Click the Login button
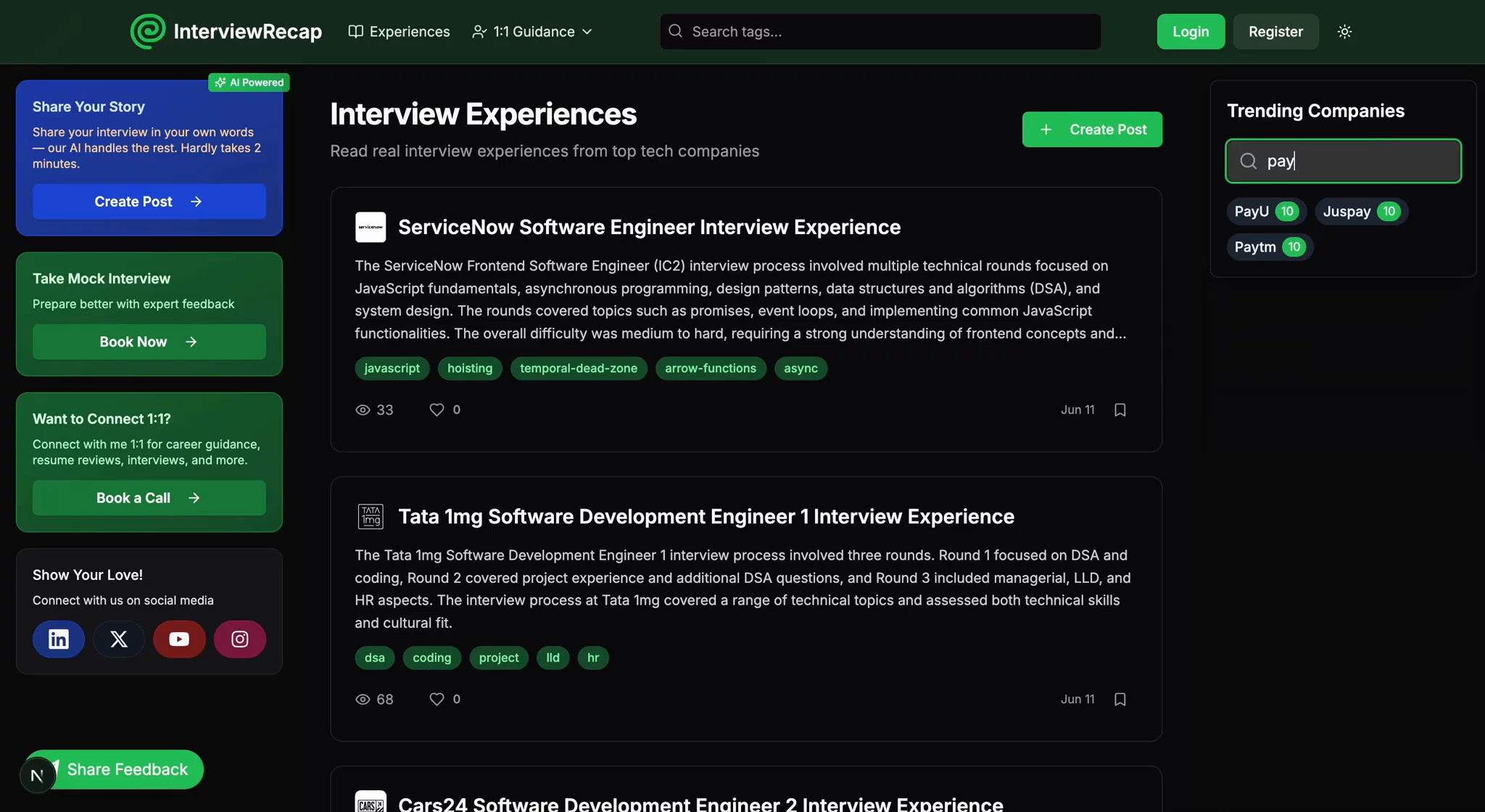Viewport: 1485px width, 812px height. (x=1191, y=31)
